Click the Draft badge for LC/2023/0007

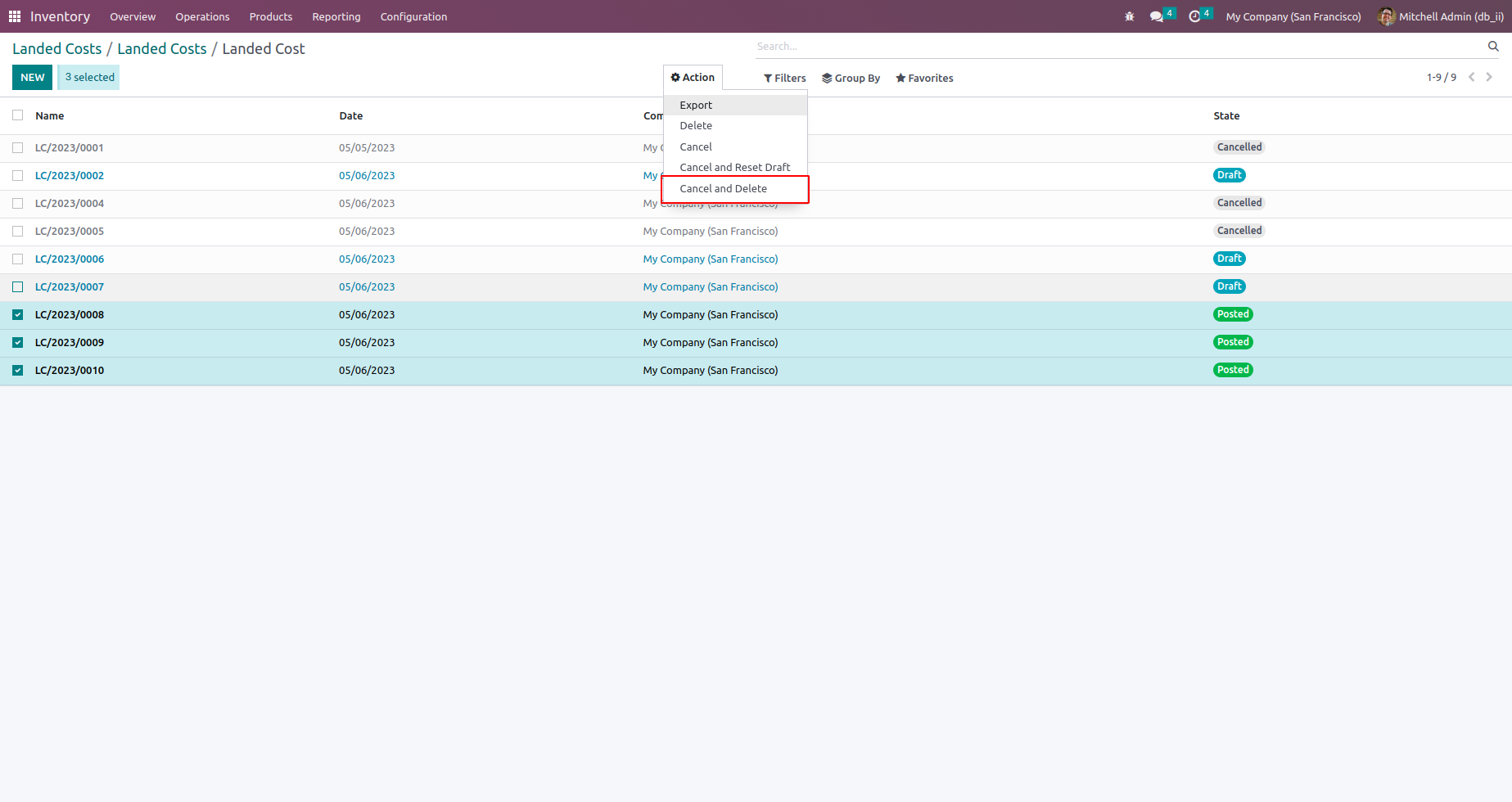coord(1230,286)
